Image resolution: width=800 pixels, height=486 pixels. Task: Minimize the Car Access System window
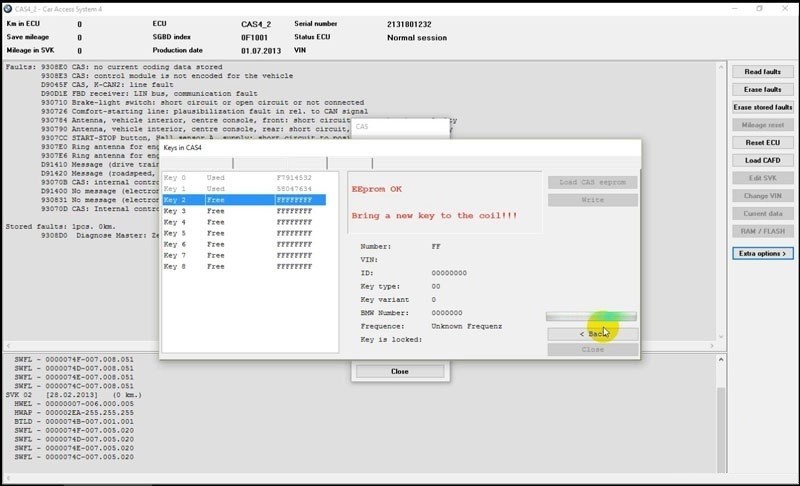(x=735, y=9)
